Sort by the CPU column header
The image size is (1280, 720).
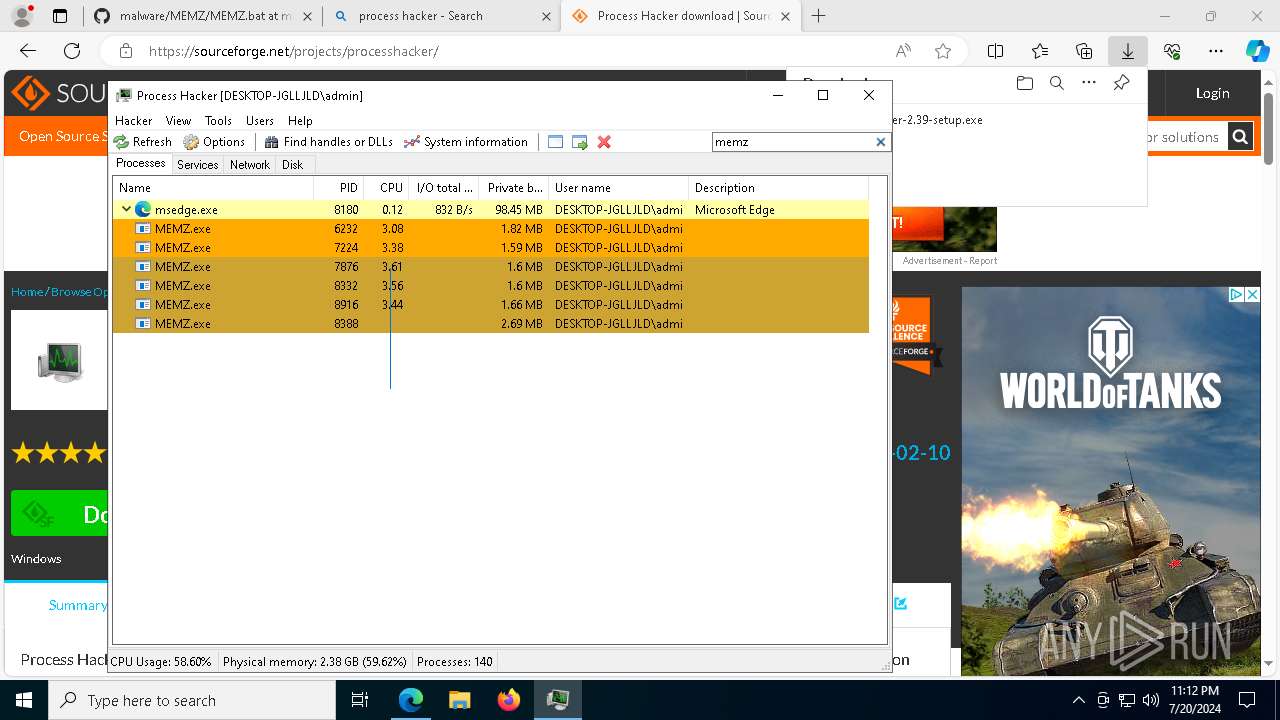pos(387,188)
